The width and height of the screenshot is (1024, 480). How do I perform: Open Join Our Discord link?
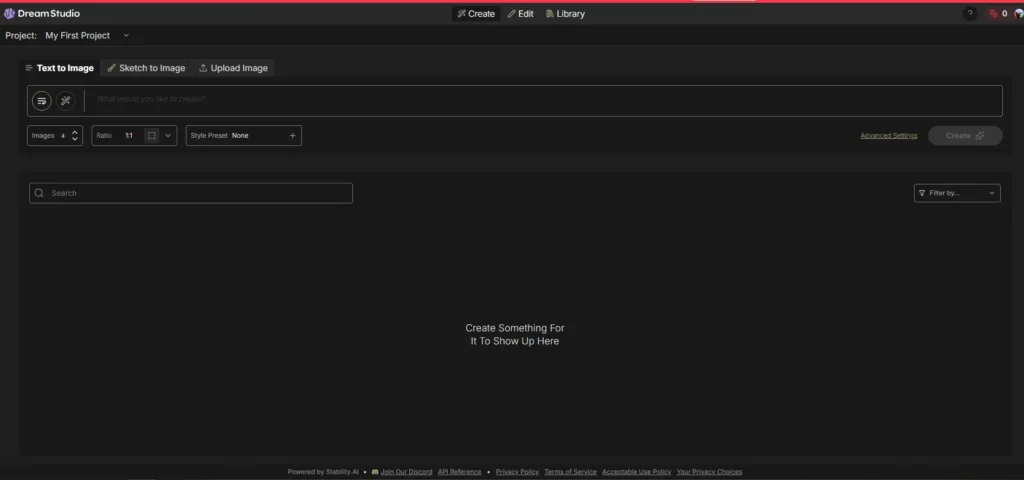point(406,472)
